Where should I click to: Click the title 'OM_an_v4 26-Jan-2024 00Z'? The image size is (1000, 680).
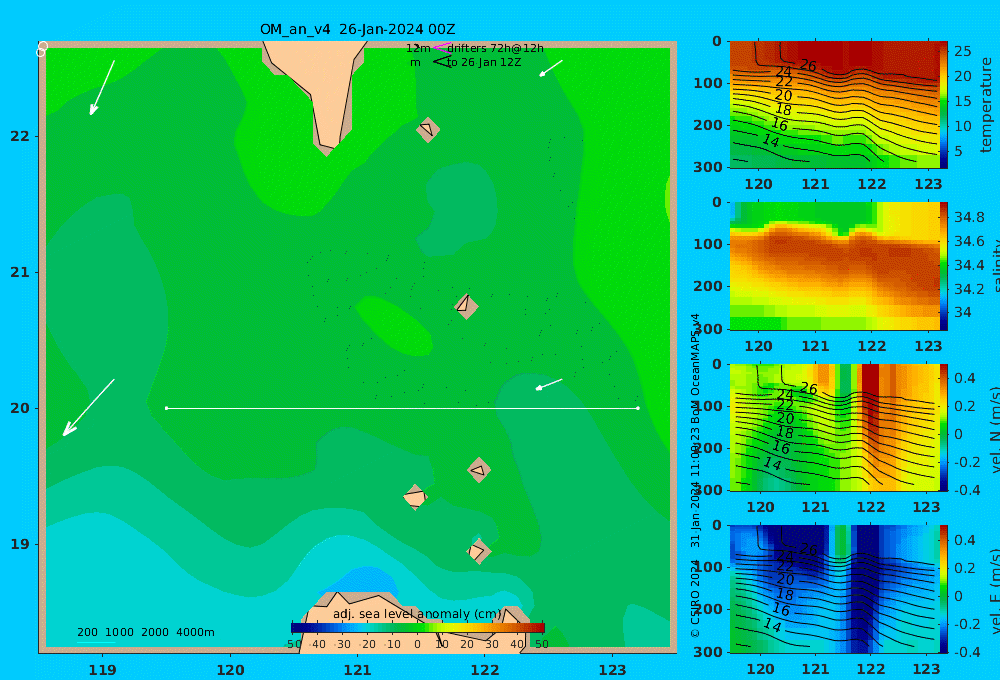tap(357, 29)
